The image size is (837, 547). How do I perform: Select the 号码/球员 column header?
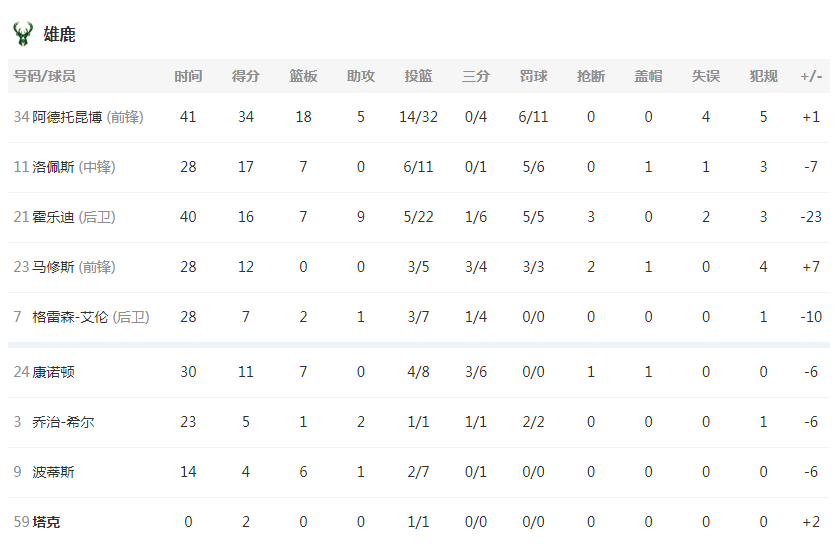44,76
